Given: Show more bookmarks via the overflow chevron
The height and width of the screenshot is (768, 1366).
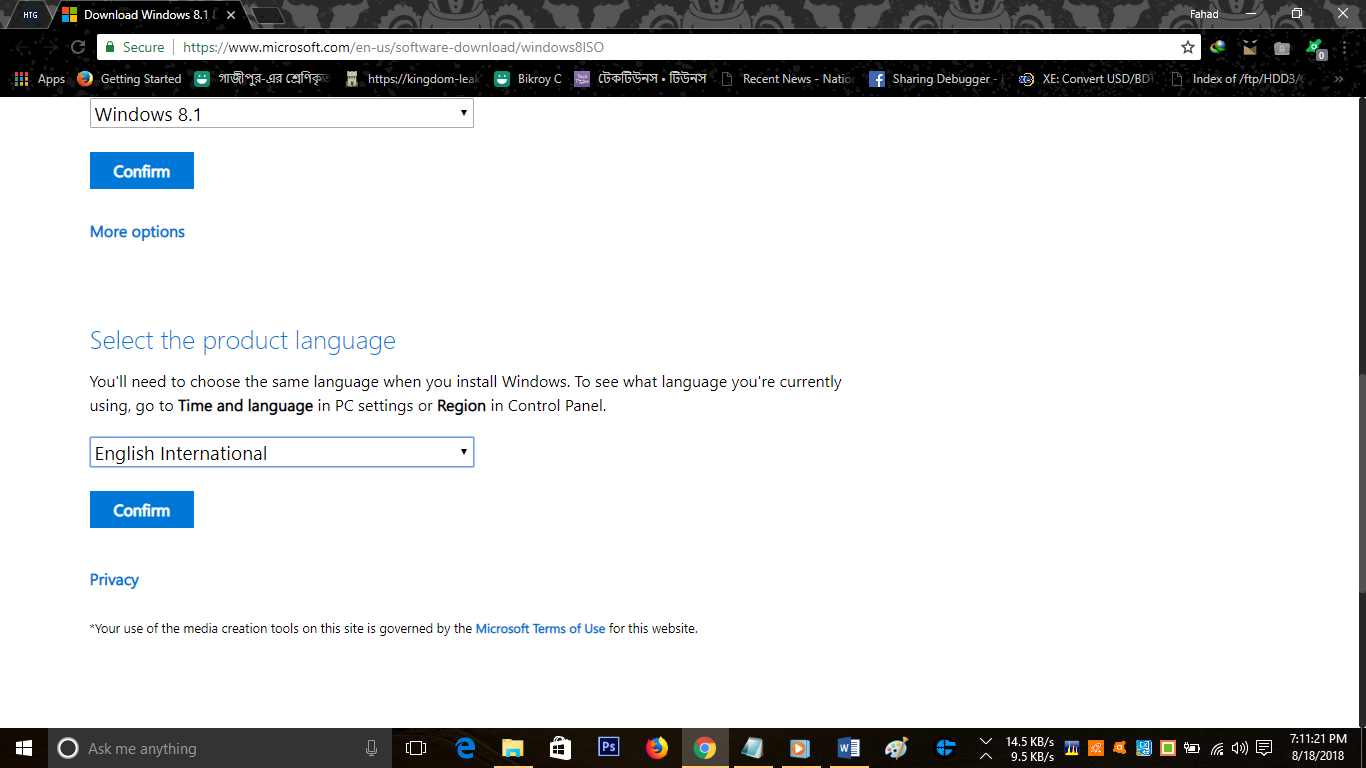Looking at the screenshot, I should [1339, 79].
